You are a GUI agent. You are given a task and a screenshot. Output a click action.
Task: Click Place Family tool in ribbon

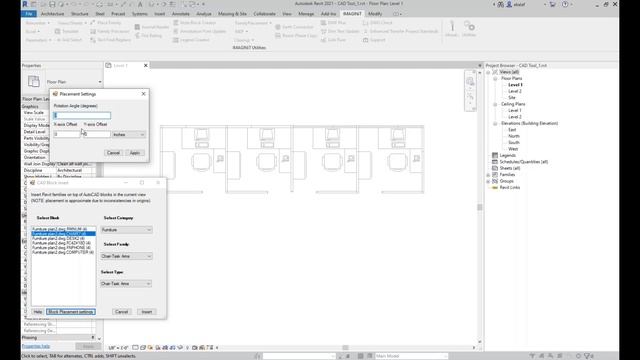point(106,23)
